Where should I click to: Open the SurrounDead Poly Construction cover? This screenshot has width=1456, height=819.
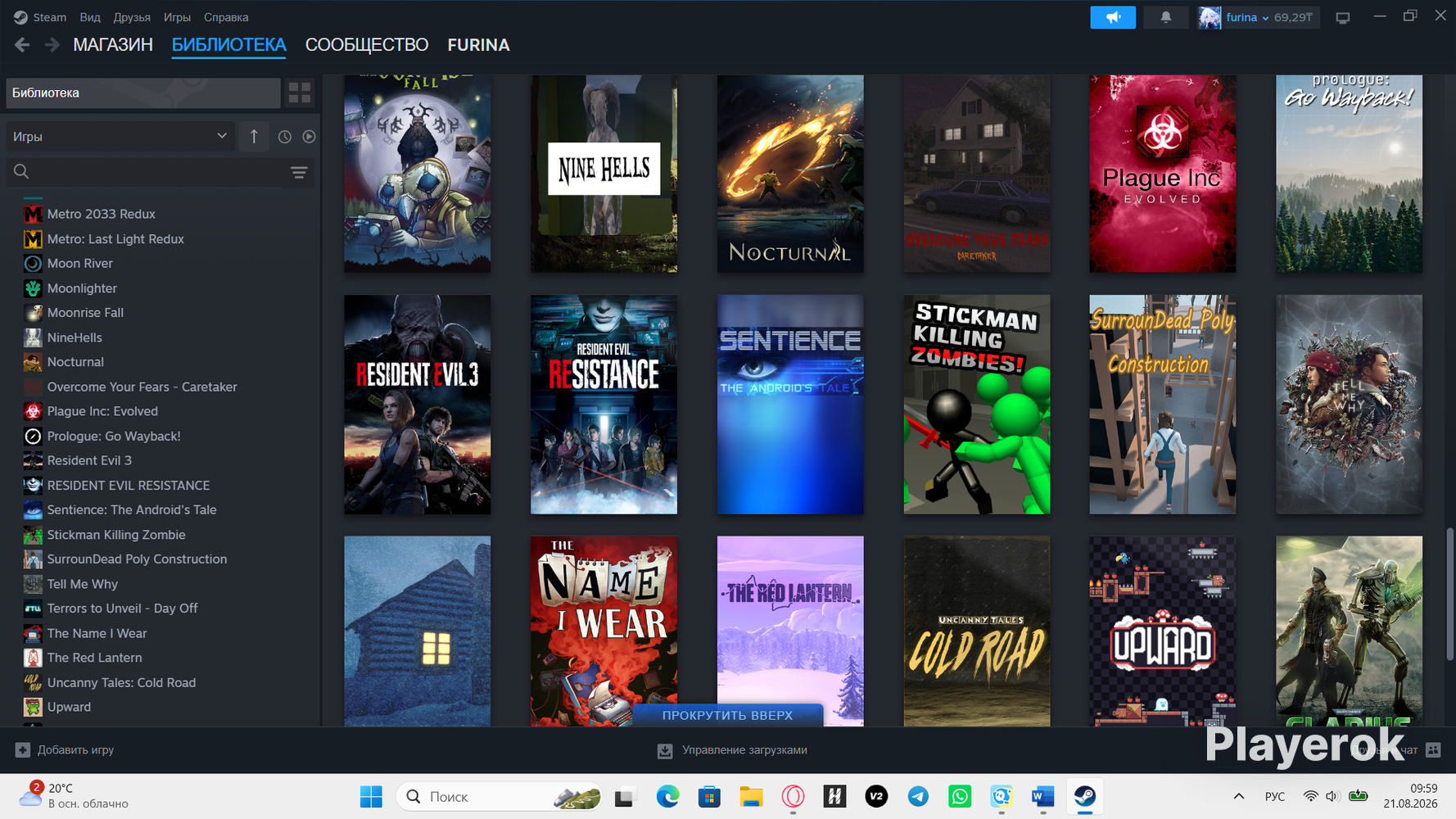1163,405
